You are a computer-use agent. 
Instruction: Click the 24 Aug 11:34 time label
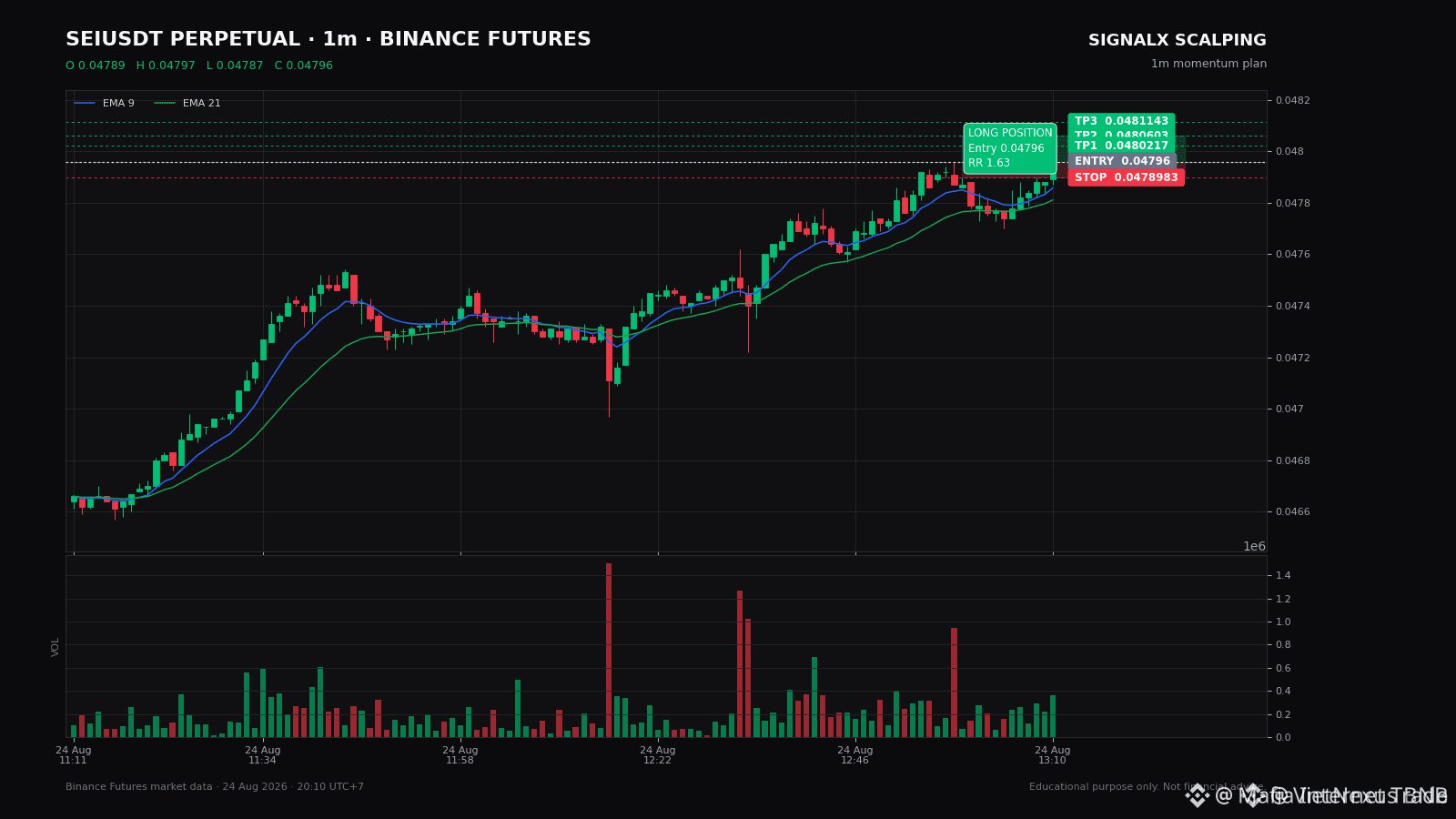click(263, 755)
